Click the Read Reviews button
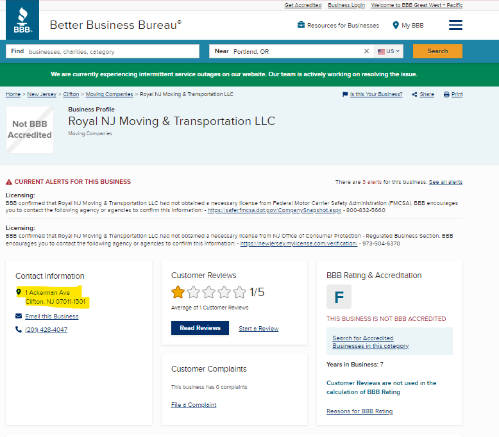Screen dimensions: 499x437 200,328
